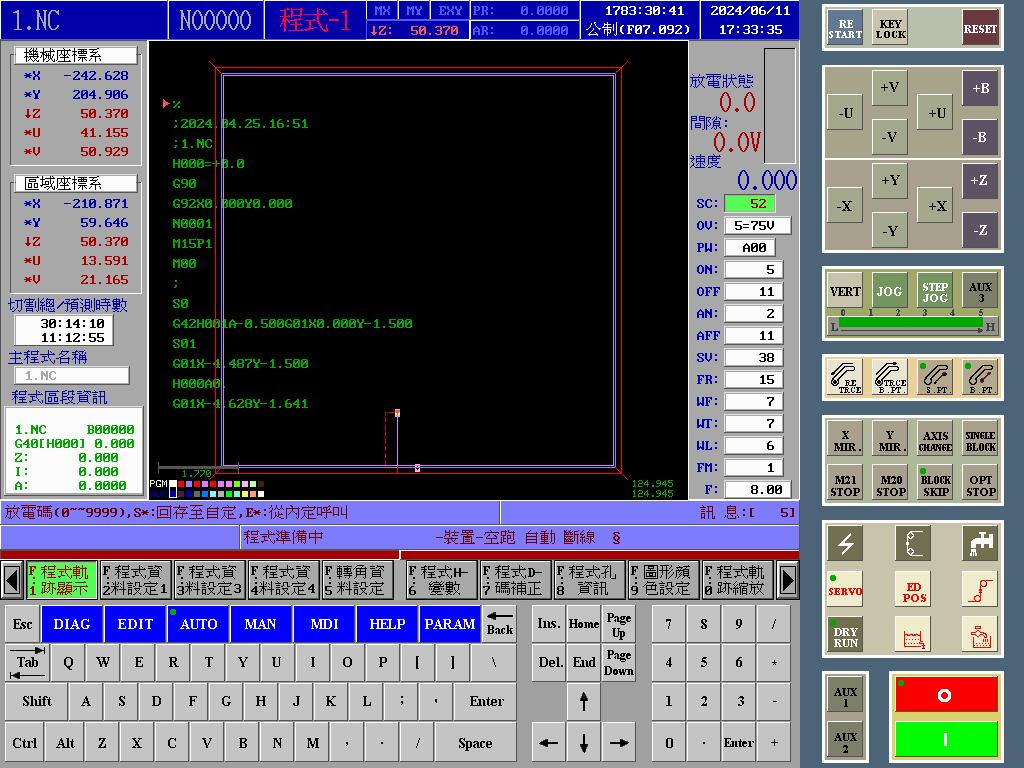The height and width of the screenshot is (768, 1024).
Task: Click the RESET button
Action: (x=980, y=28)
